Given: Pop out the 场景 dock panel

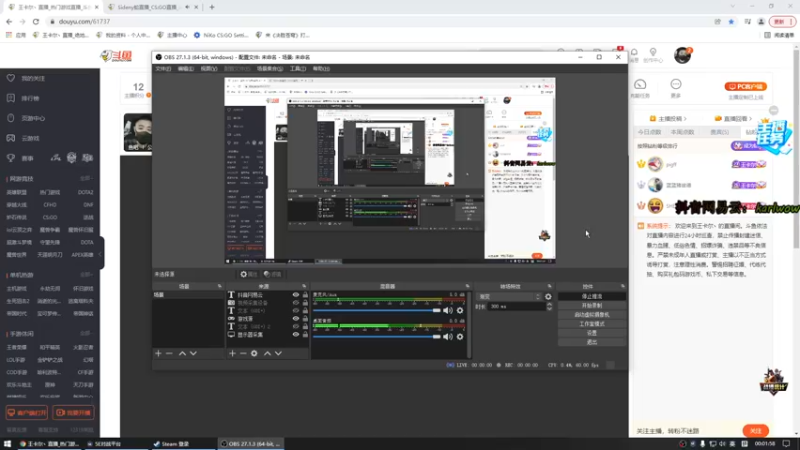Looking at the screenshot, I should pyautogui.click(x=219, y=286).
